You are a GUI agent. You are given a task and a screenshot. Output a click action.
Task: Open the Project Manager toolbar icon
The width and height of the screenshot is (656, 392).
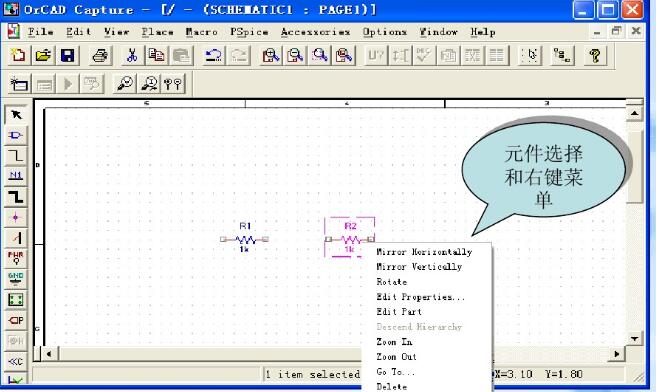tap(562, 55)
